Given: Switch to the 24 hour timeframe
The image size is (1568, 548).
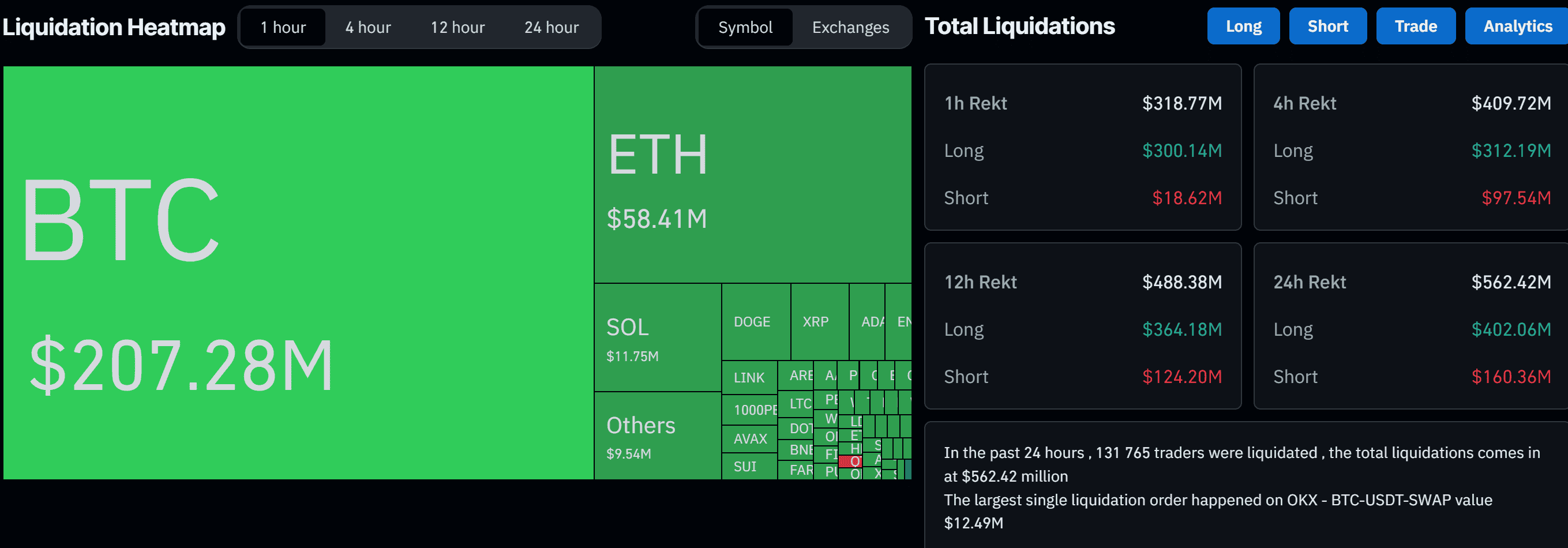Looking at the screenshot, I should [551, 27].
